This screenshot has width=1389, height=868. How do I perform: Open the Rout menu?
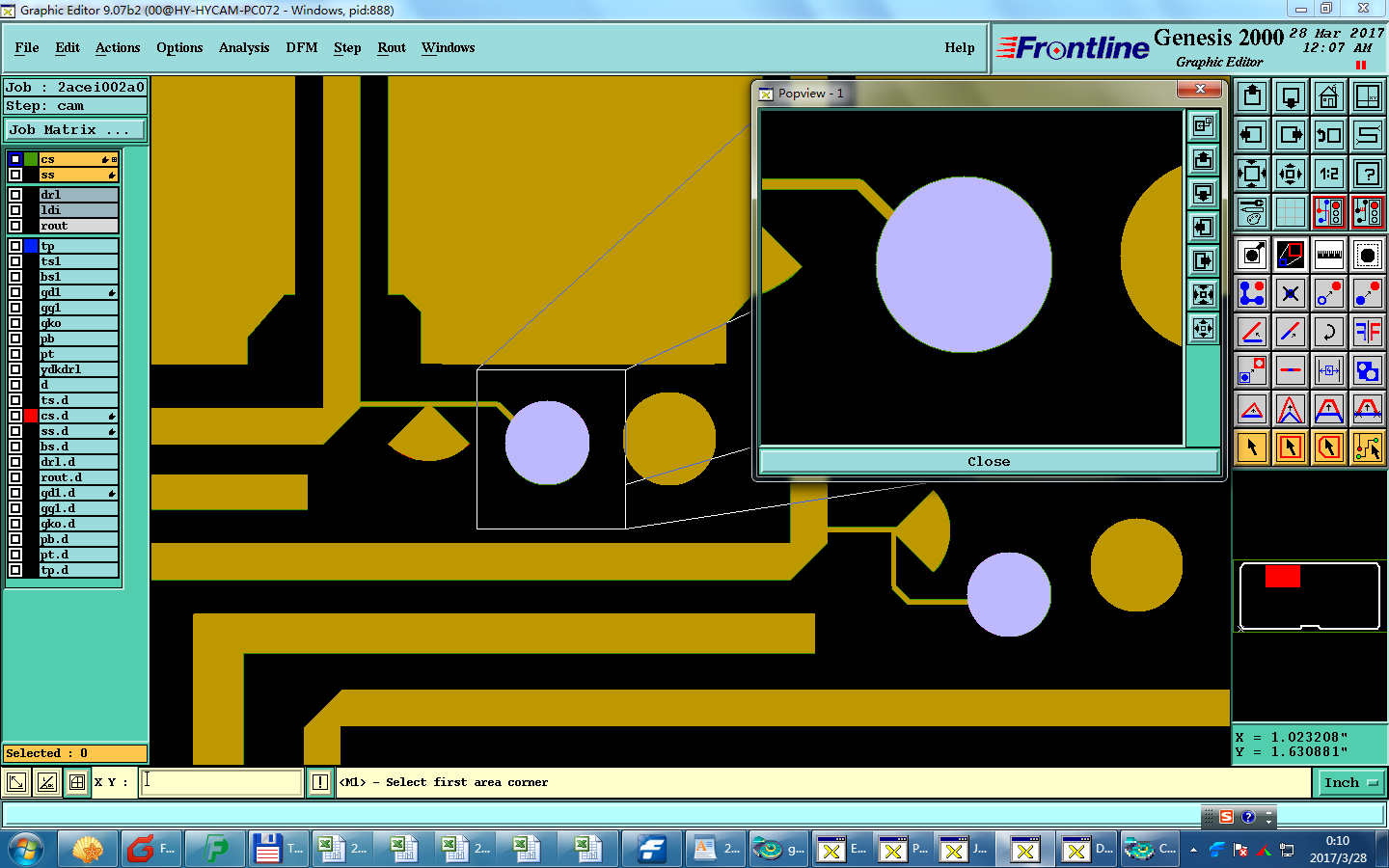point(392,47)
